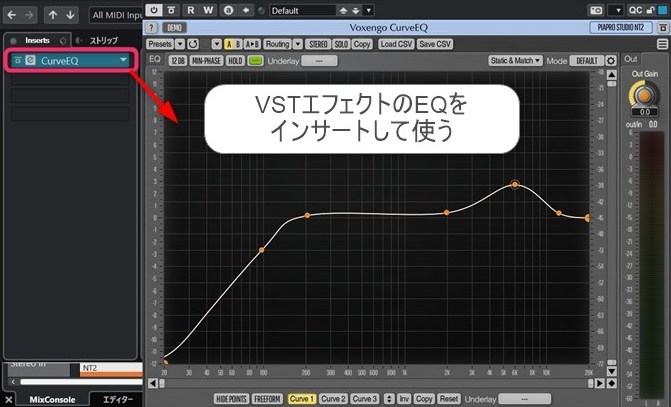Copy A to B with A▸B button
Screen dimensions: 671x407
click(x=252, y=44)
